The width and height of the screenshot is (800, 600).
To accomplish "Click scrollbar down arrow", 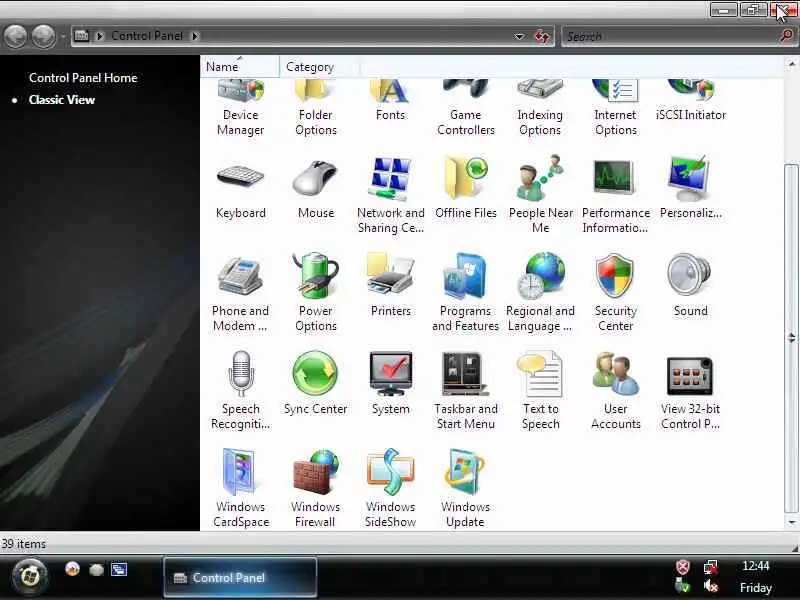I will [x=791, y=522].
